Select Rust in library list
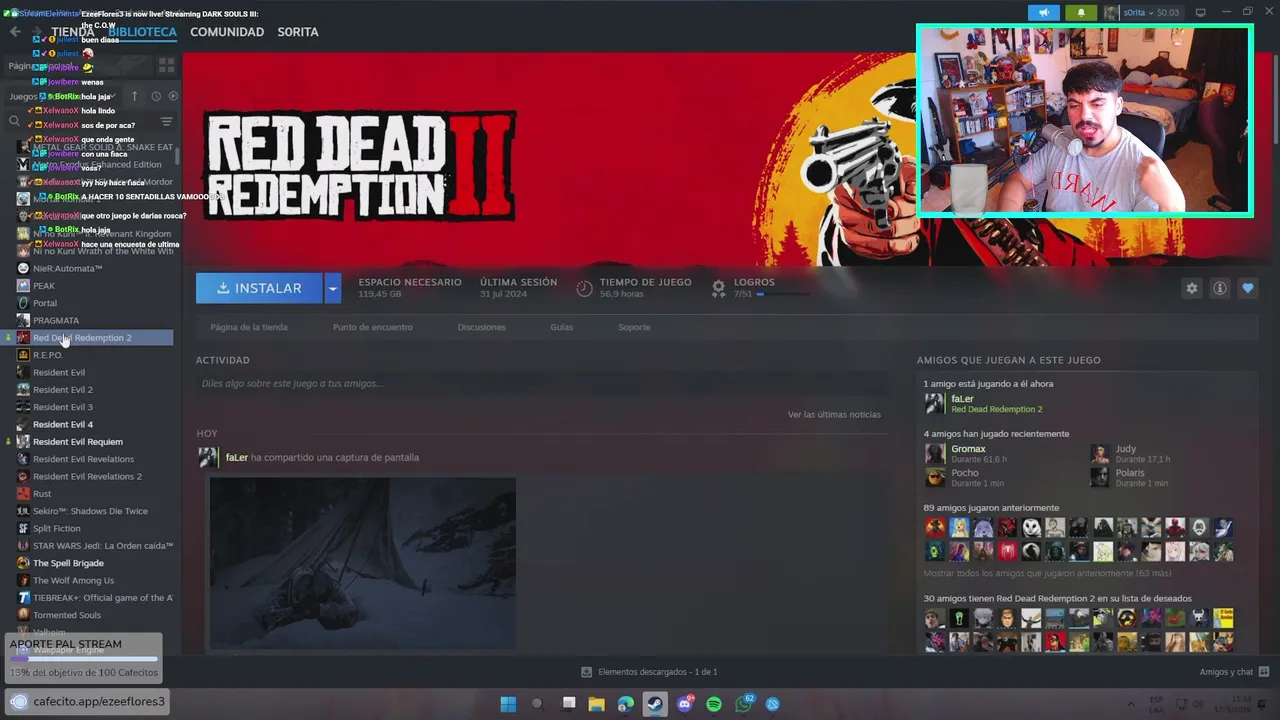Viewport: 1280px width, 720px height. point(42,493)
